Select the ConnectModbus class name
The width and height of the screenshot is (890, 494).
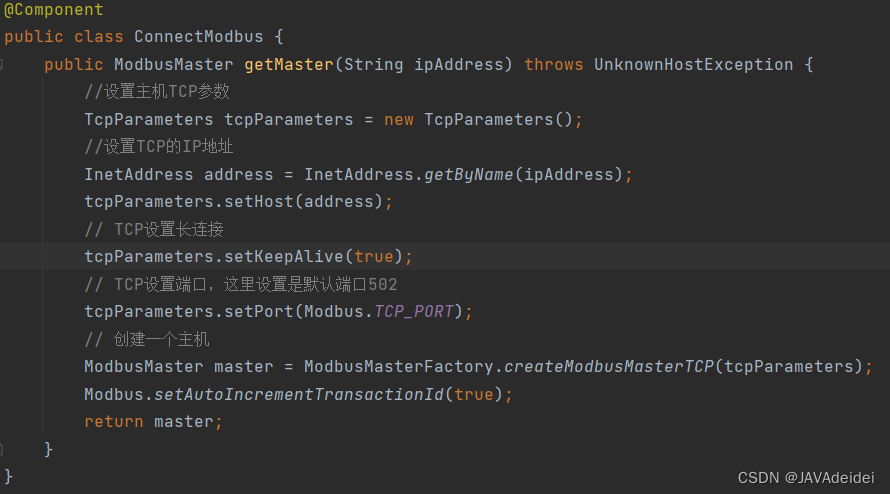[199, 37]
